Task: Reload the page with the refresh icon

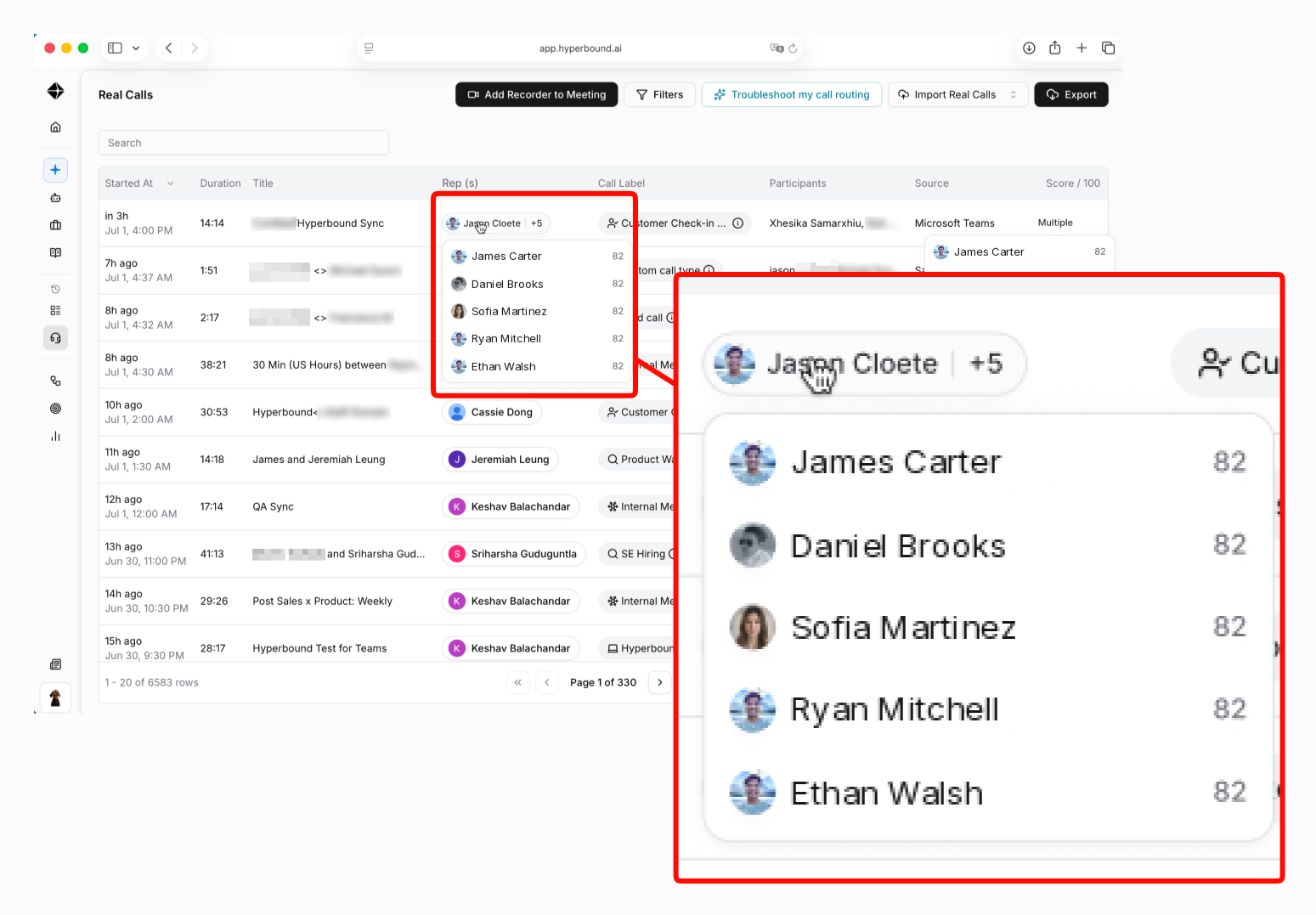Action: click(793, 48)
